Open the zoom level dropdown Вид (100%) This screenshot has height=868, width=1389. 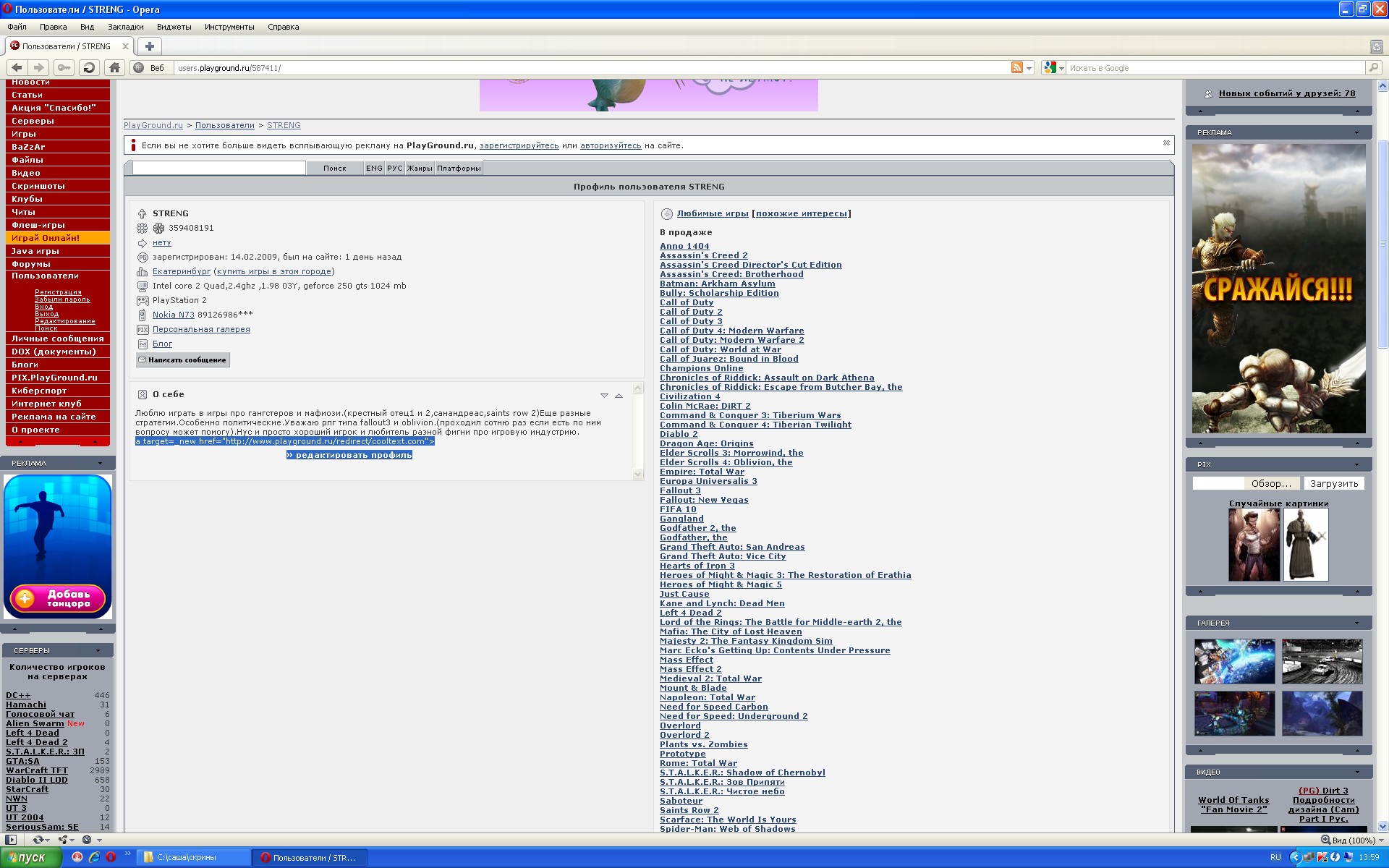(1348, 840)
